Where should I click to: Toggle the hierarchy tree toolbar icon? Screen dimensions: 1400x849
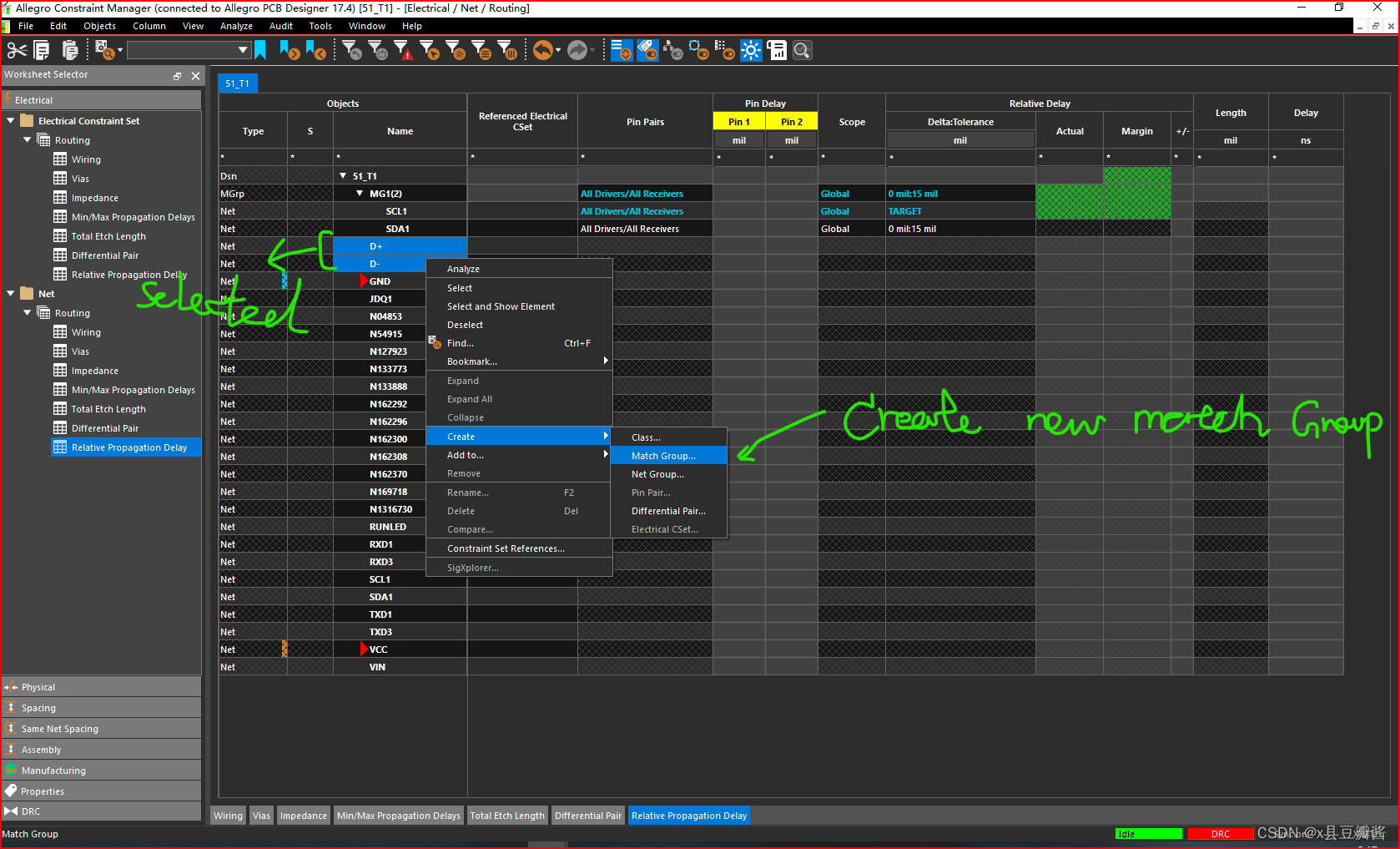pyautogui.click(x=673, y=50)
